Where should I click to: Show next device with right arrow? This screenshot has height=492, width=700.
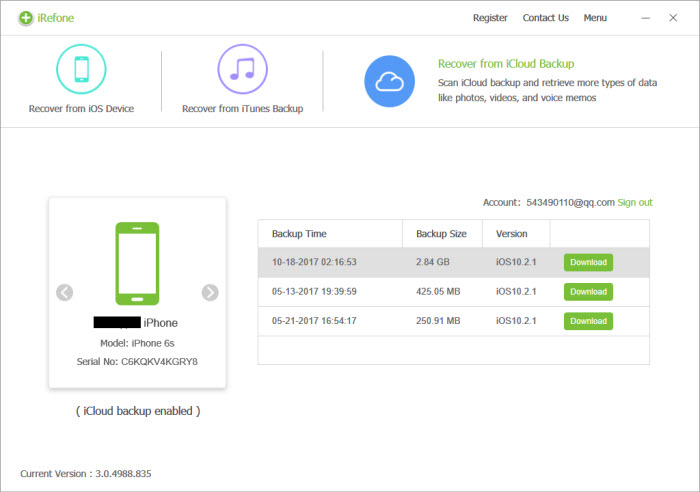pos(210,292)
